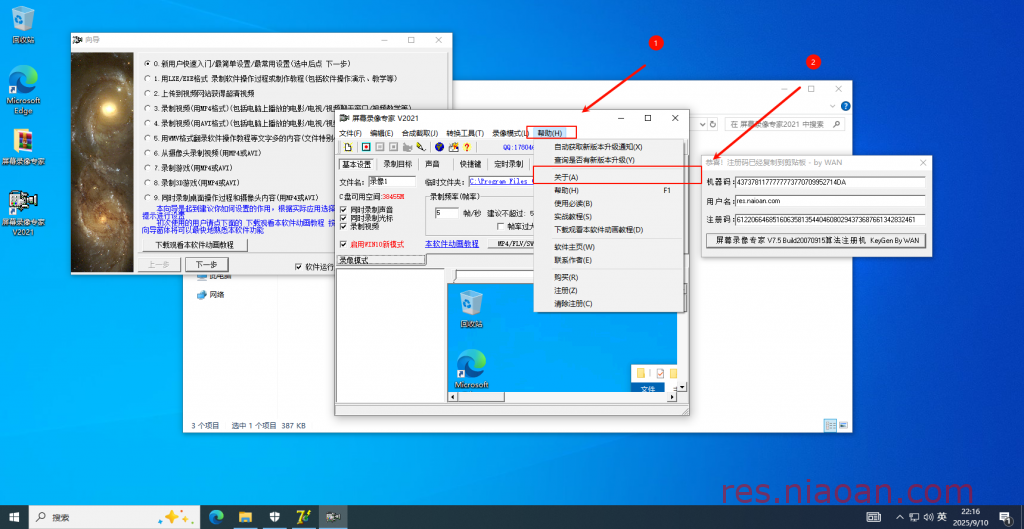Click the 文件名 input field

[392, 182]
